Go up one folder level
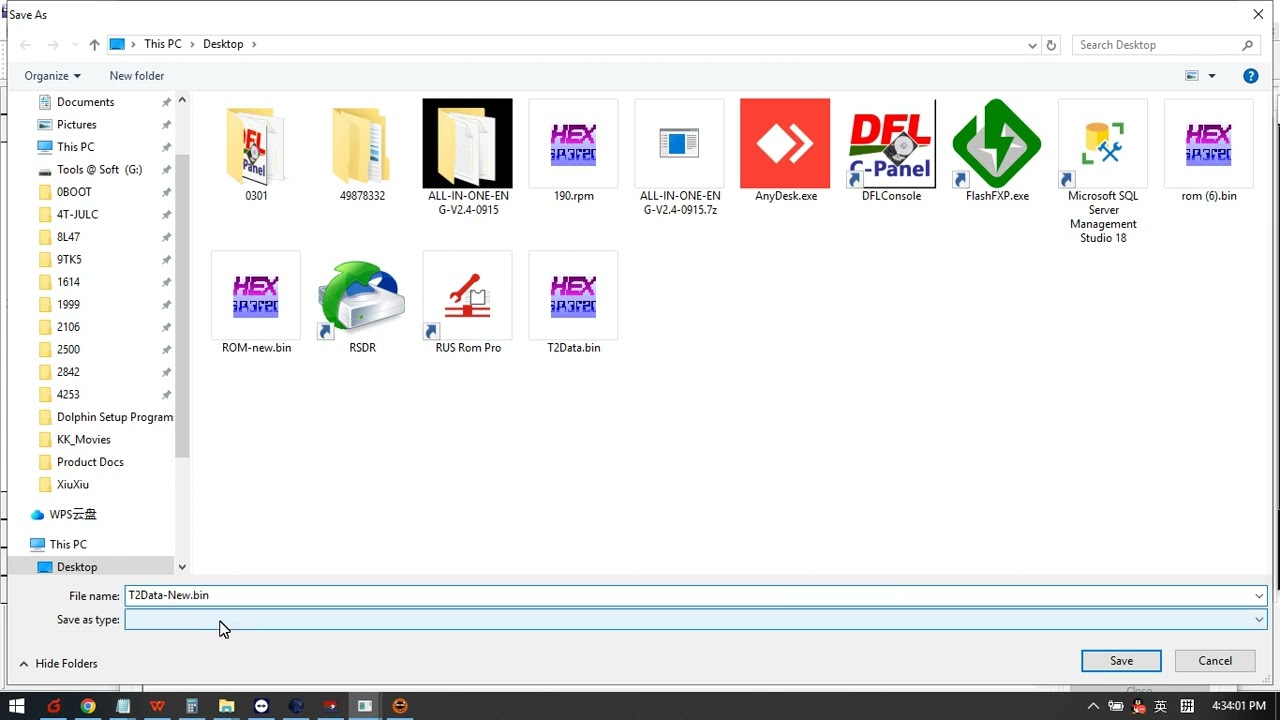 pos(94,45)
